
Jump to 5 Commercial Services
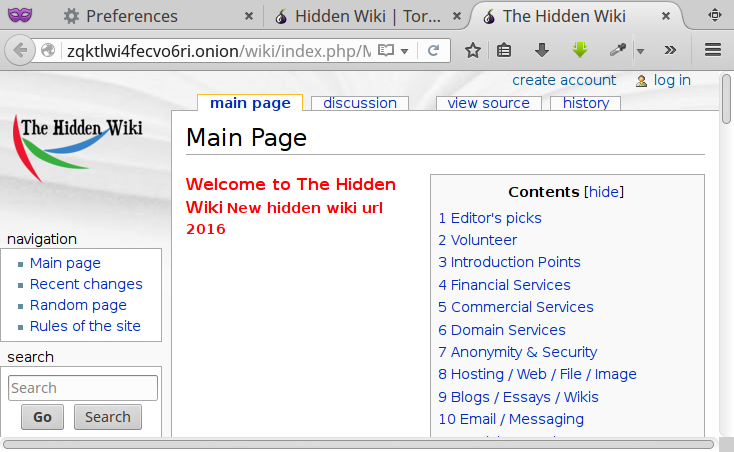tap(516, 307)
